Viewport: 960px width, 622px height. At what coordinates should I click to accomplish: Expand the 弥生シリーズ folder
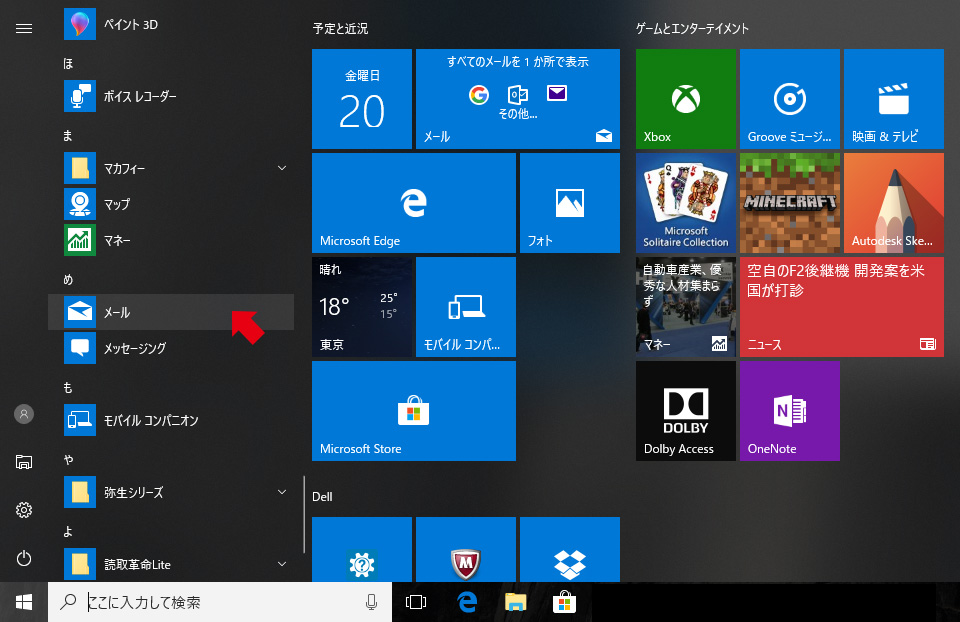coord(171,492)
